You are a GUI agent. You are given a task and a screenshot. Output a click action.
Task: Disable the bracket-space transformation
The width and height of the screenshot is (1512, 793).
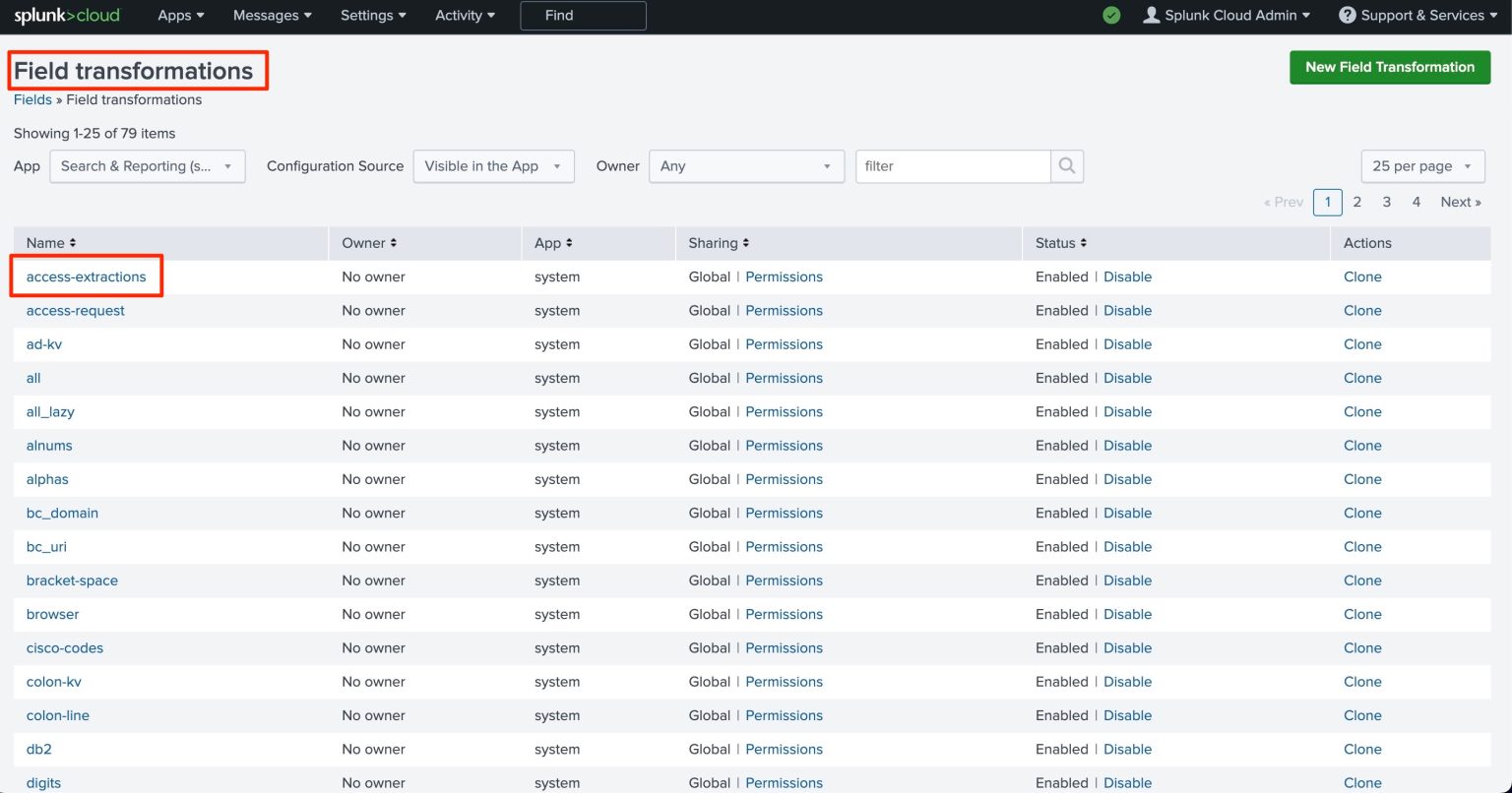tap(1128, 580)
